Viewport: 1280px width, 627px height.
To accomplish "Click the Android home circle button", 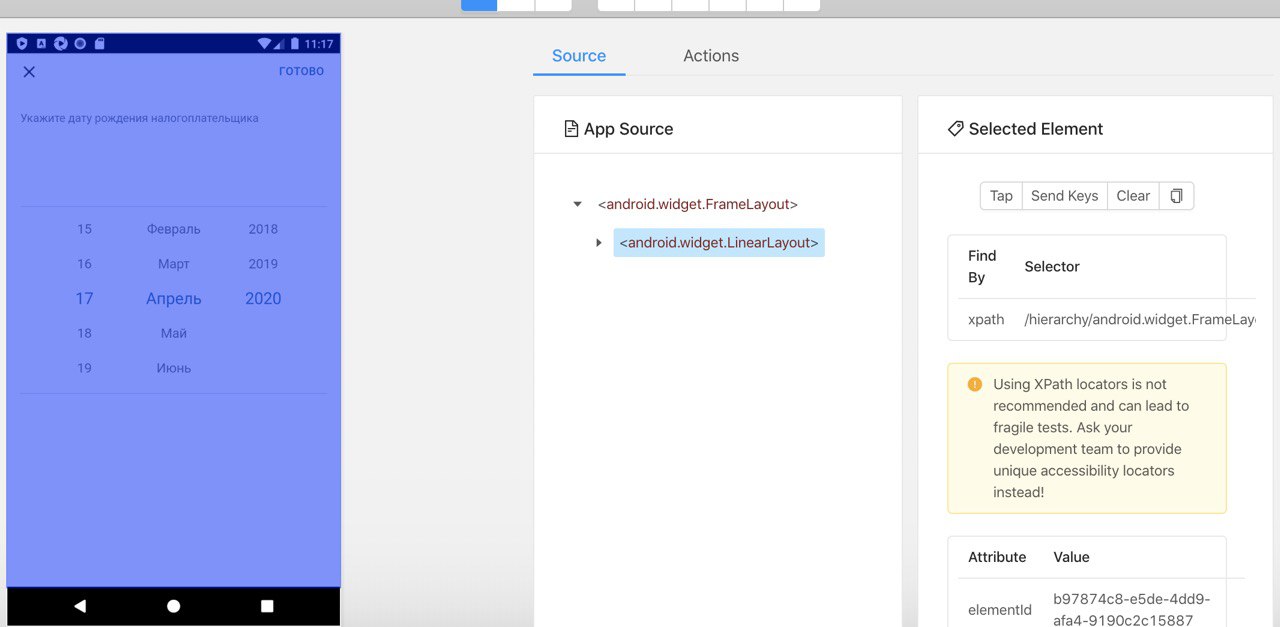I will [173, 606].
